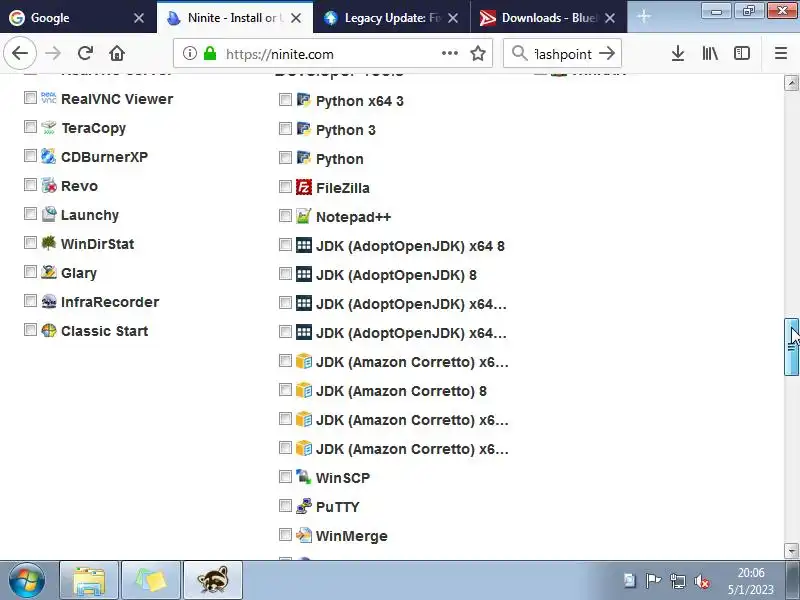The width and height of the screenshot is (800, 600).
Task: Open the Firefox downloads arrow icon
Action: [678, 53]
